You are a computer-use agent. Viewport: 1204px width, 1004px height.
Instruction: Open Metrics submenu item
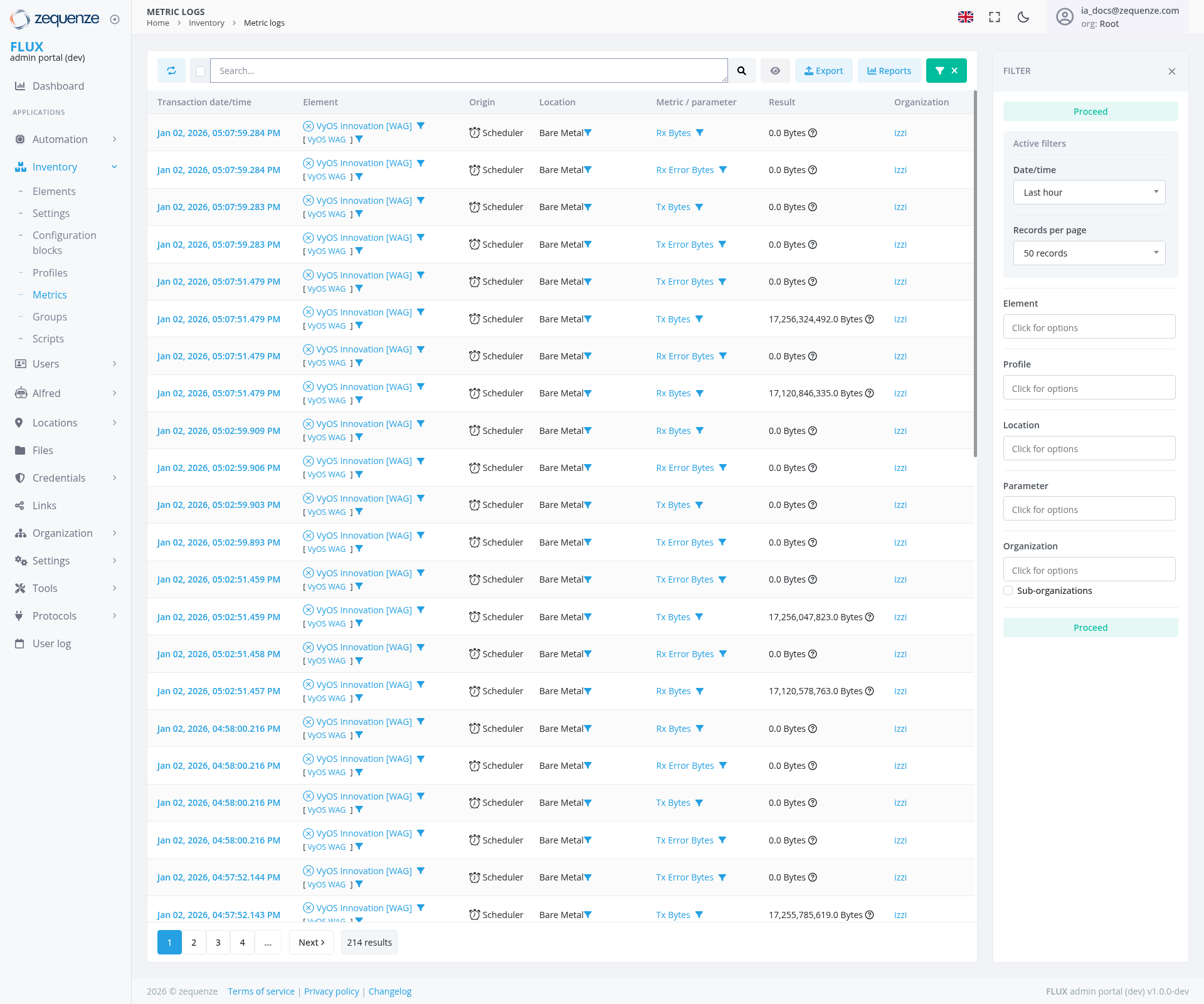pyautogui.click(x=50, y=295)
